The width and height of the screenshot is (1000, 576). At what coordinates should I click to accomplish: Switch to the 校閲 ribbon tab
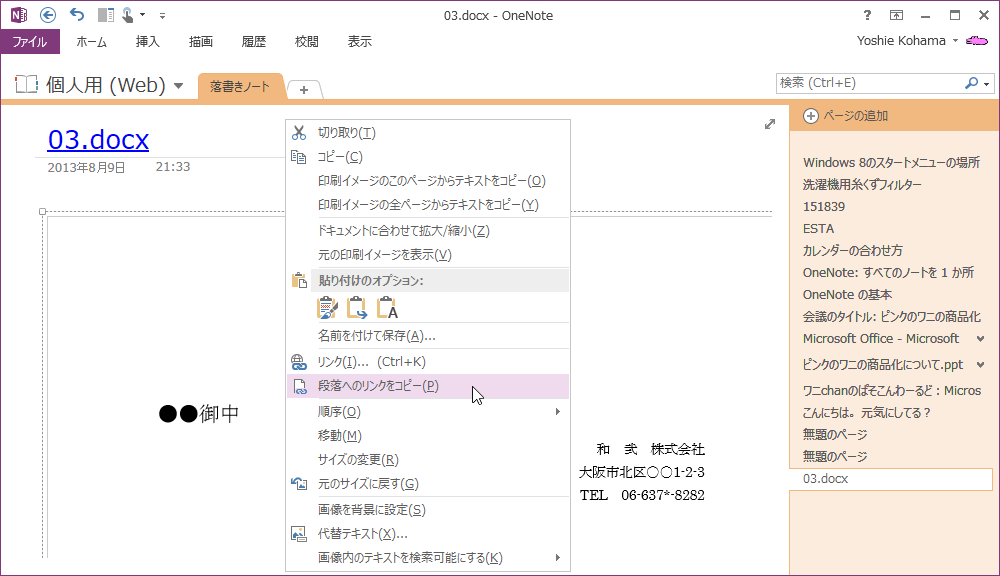tap(306, 41)
